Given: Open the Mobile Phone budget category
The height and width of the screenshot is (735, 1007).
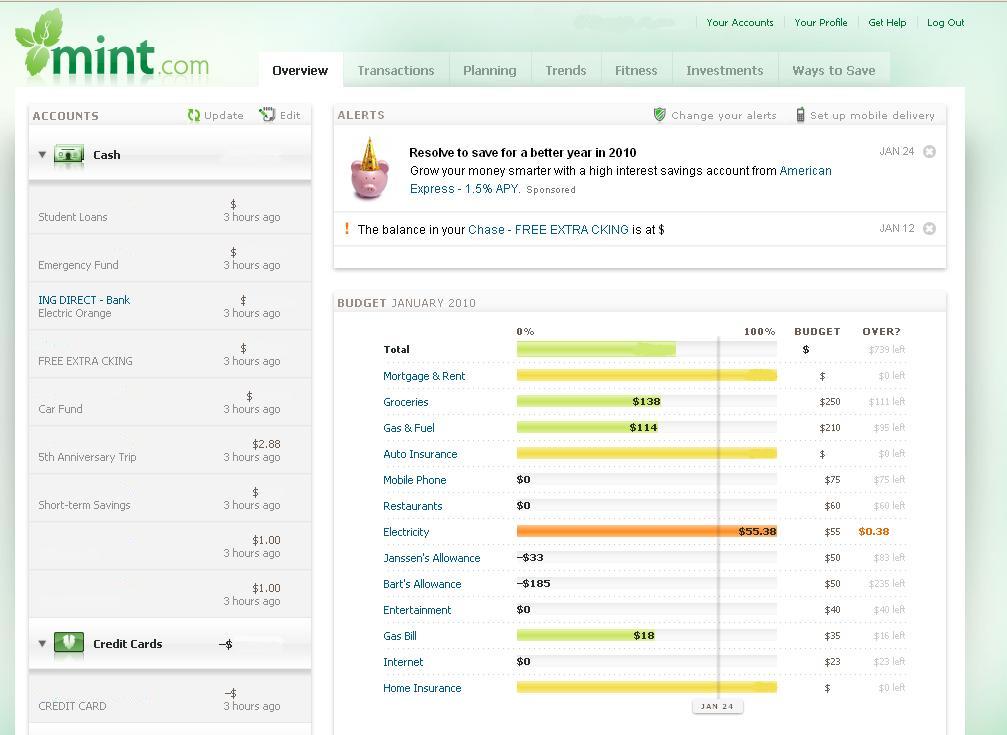Looking at the screenshot, I should [414, 480].
